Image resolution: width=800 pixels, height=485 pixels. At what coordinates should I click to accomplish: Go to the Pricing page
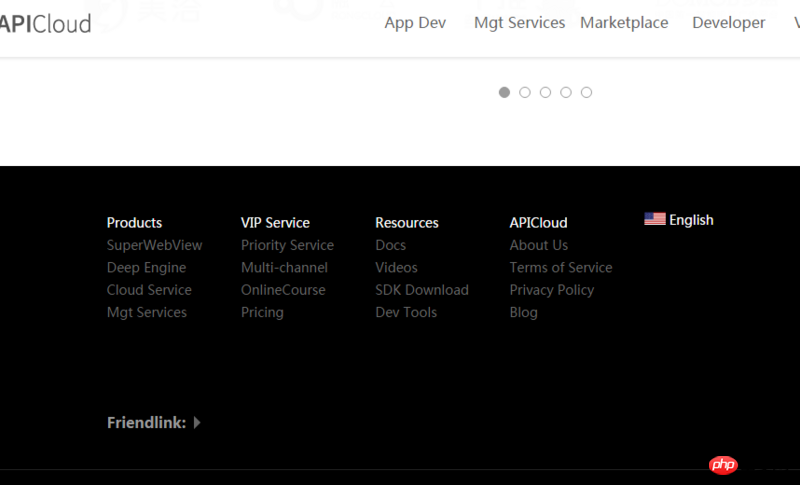tap(262, 312)
